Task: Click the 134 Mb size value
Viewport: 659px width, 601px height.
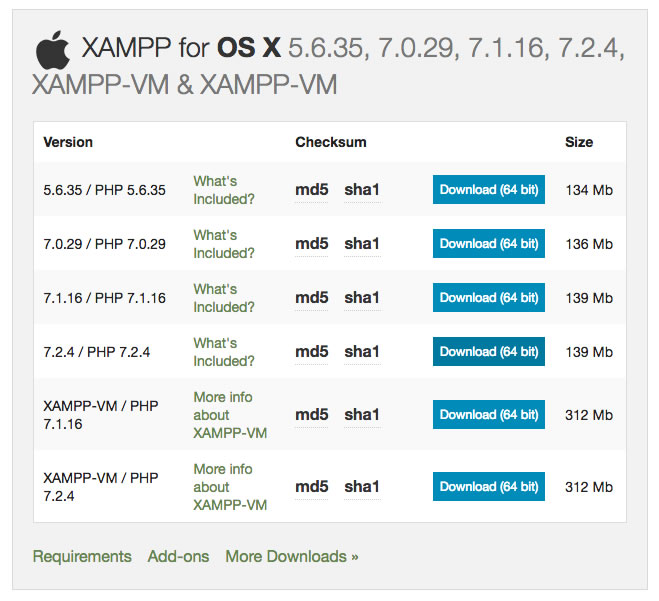Action: tap(589, 190)
